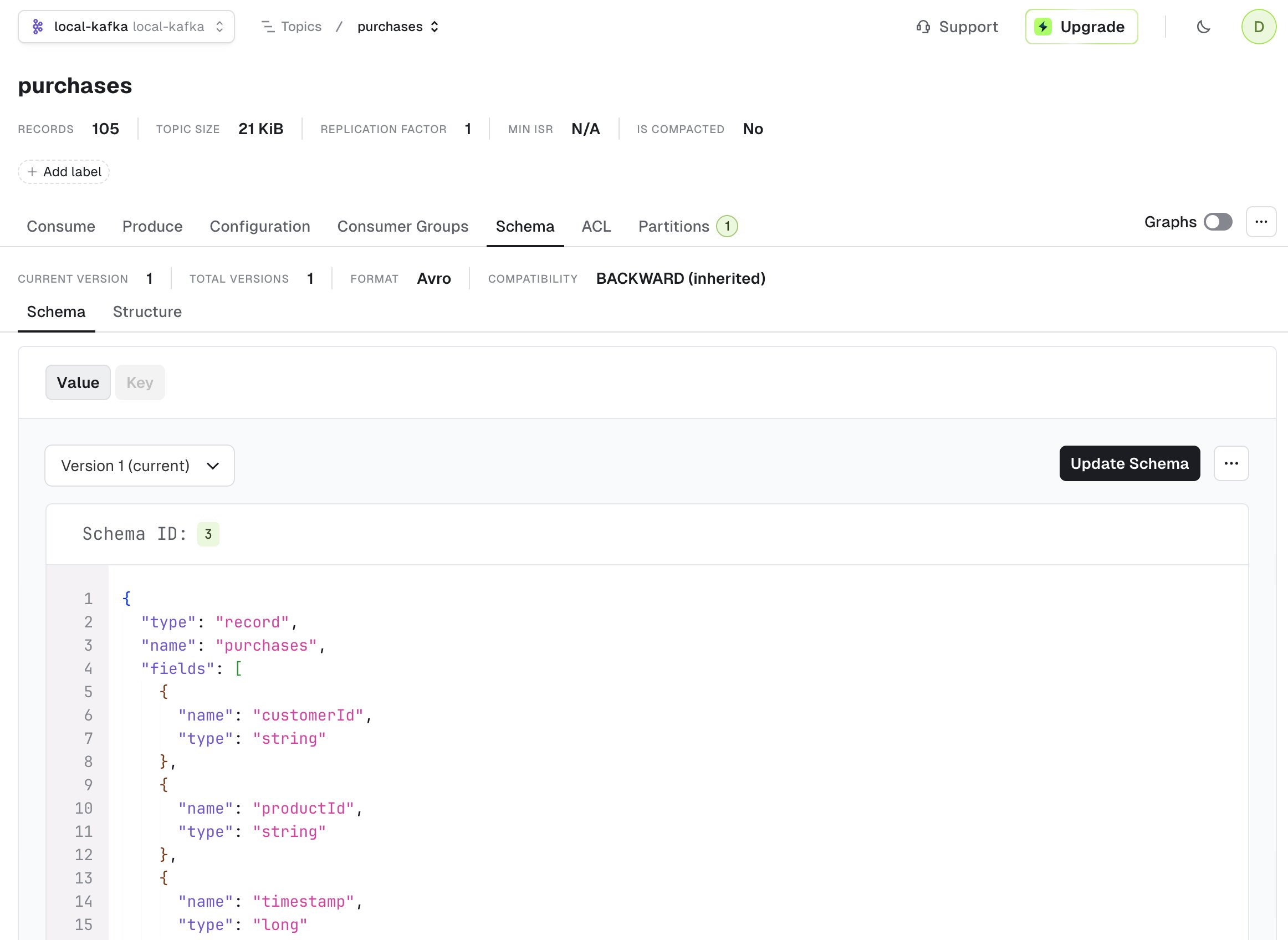The width and height of the screenshot is (1288, 940).
Task: Click the Is Compacted value No
Action: click(x=753, y=129)
